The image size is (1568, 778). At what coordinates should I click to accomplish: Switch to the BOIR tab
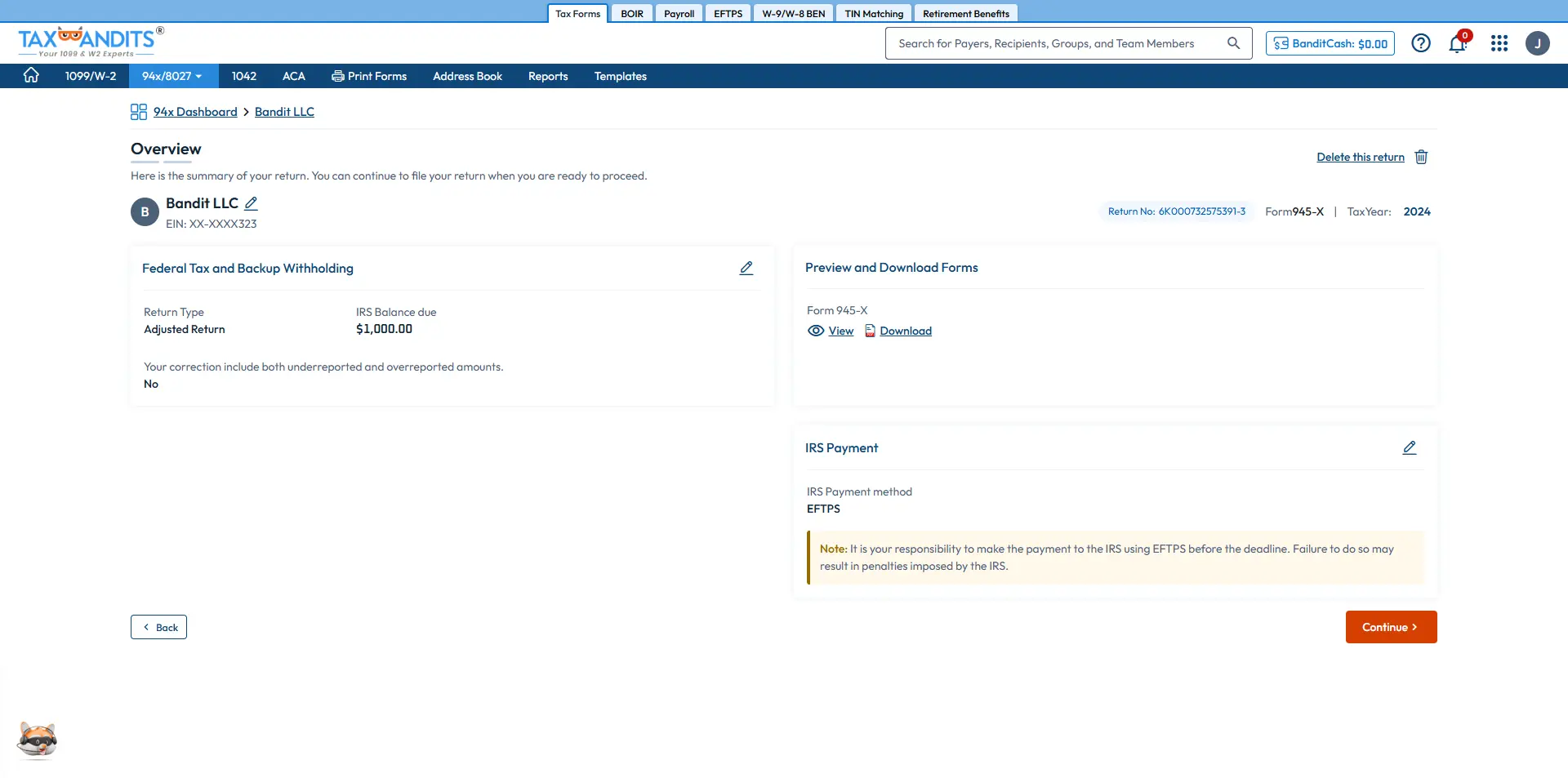[632, 13]
